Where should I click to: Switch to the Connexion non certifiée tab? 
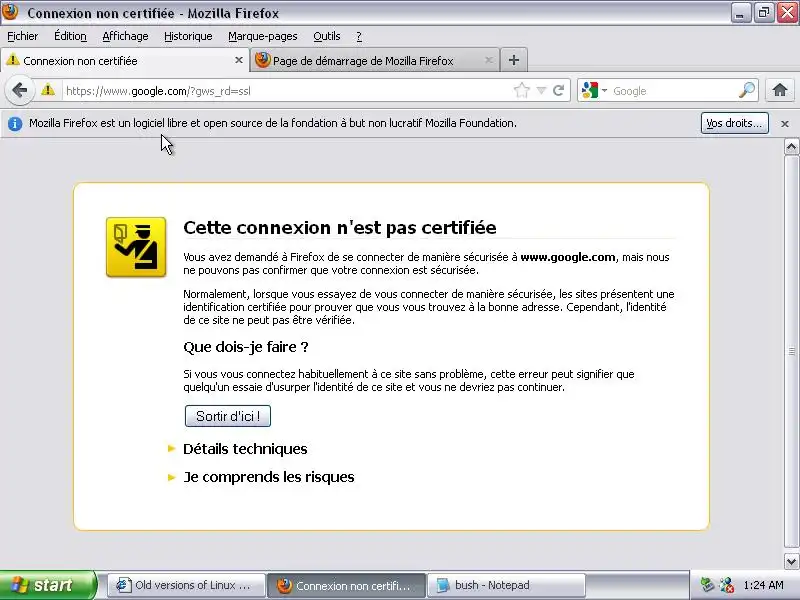pyautogui.click(x=125, y=60)
